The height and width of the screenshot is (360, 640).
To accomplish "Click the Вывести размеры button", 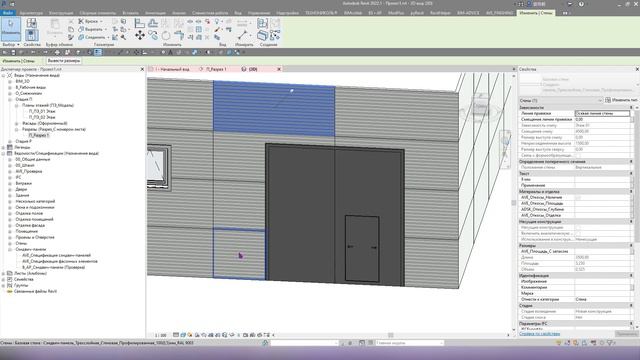I will (64, 61).
